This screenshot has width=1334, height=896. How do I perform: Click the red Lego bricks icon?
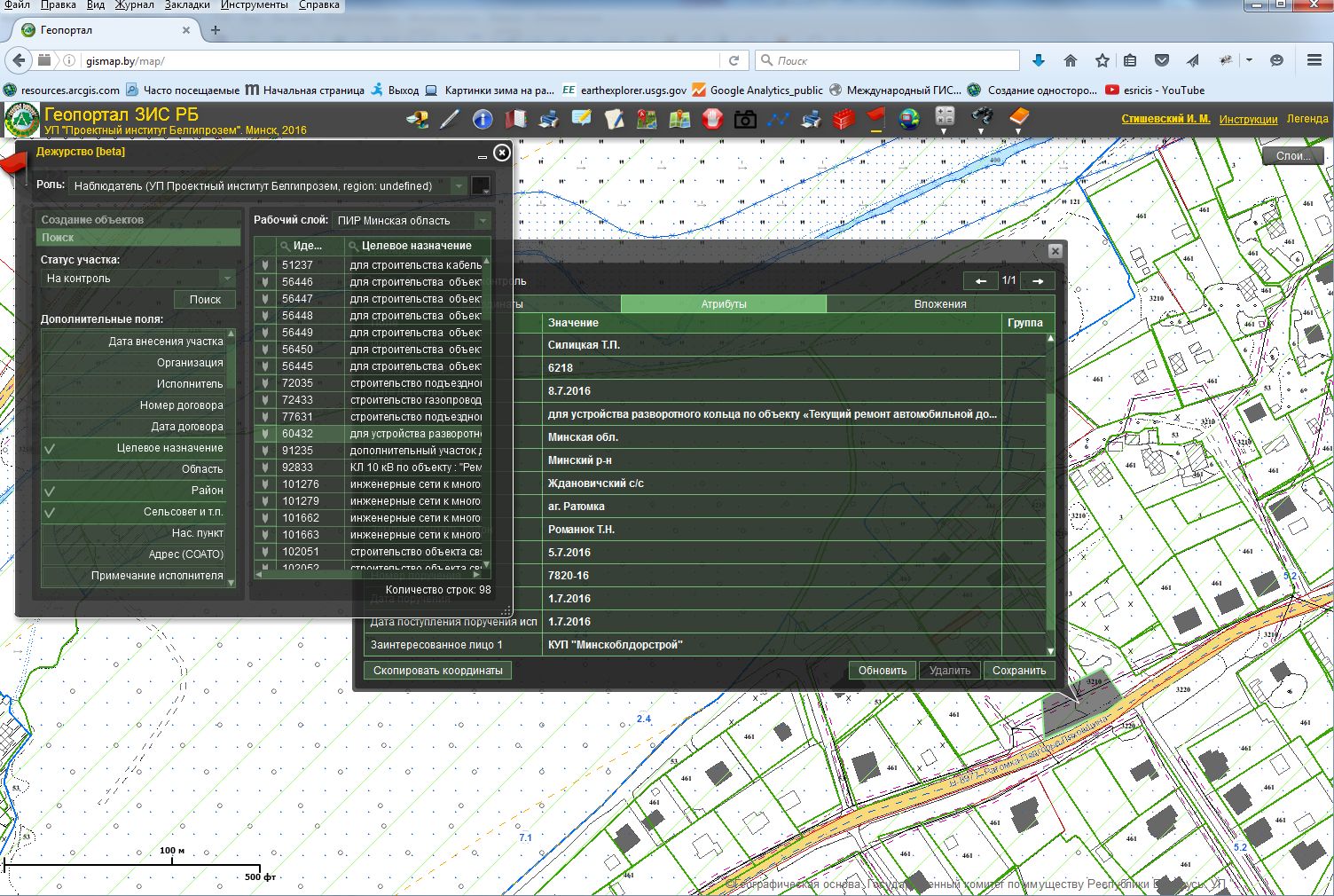pos(843,119)
